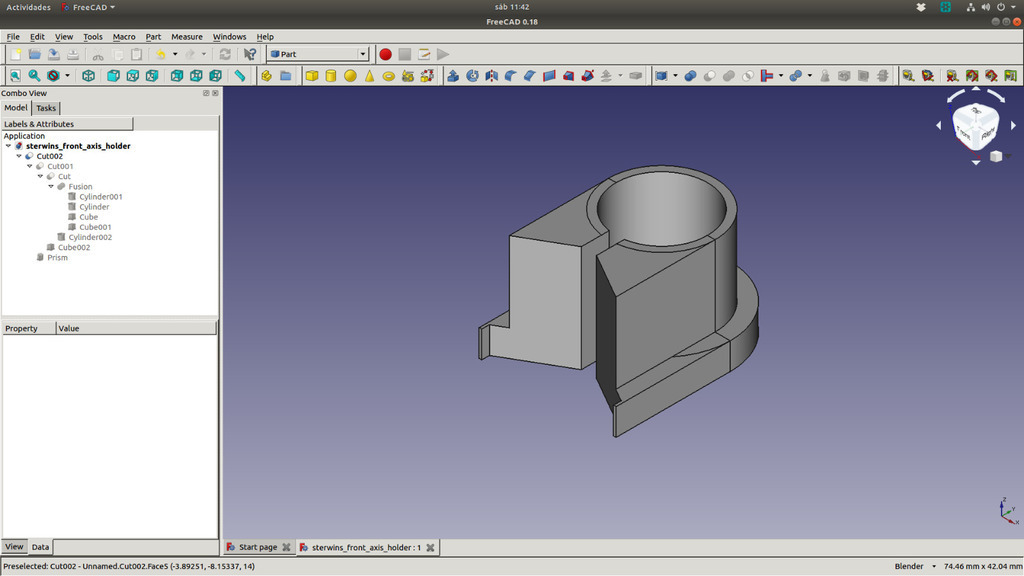The height and width of the screenshot is (576, 1024).
Task: Switch to the left view
Action: tap(215, 76)
